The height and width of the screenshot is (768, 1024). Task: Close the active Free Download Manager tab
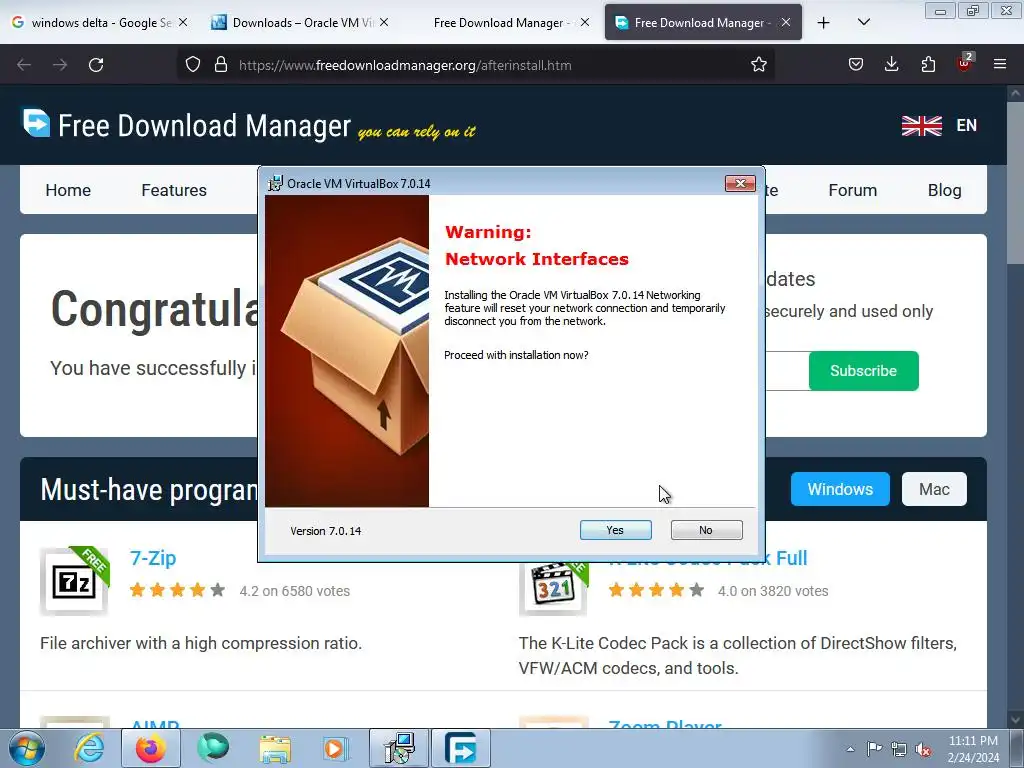(786, 22)
